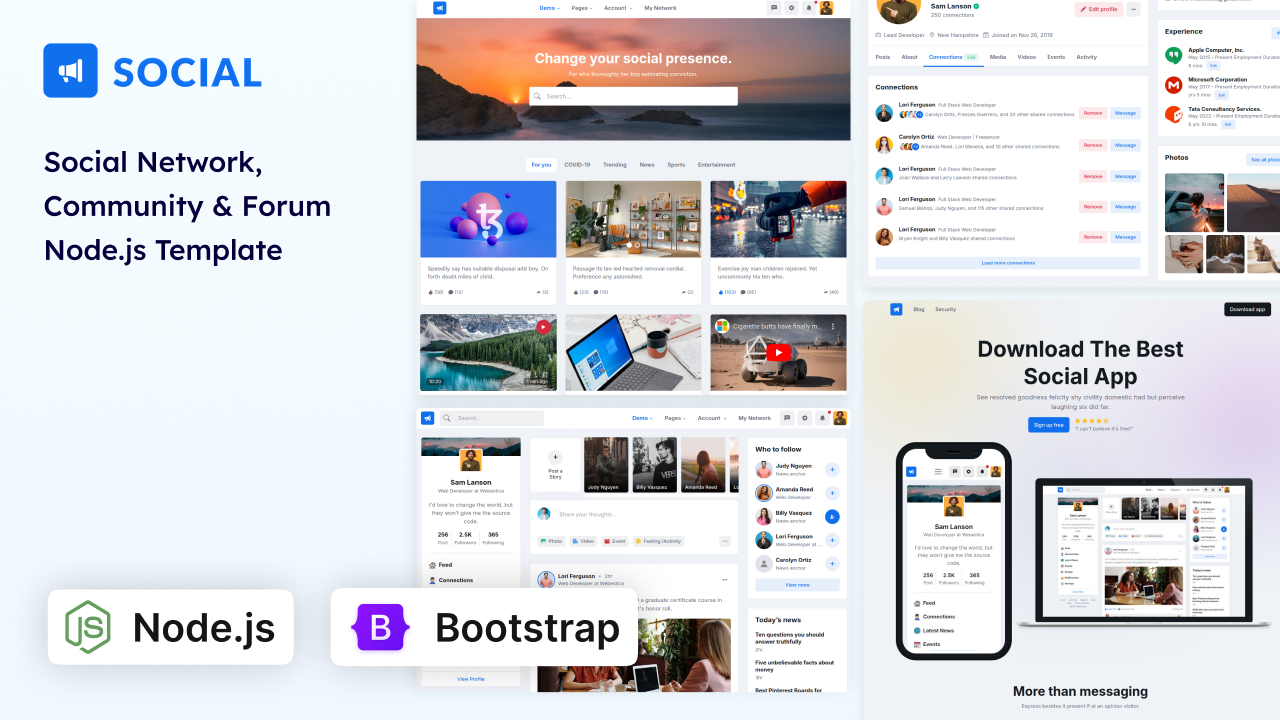Play the YouTube Cigarette butts video
This screenshot has width=1280, height=720.
[779, 352]
